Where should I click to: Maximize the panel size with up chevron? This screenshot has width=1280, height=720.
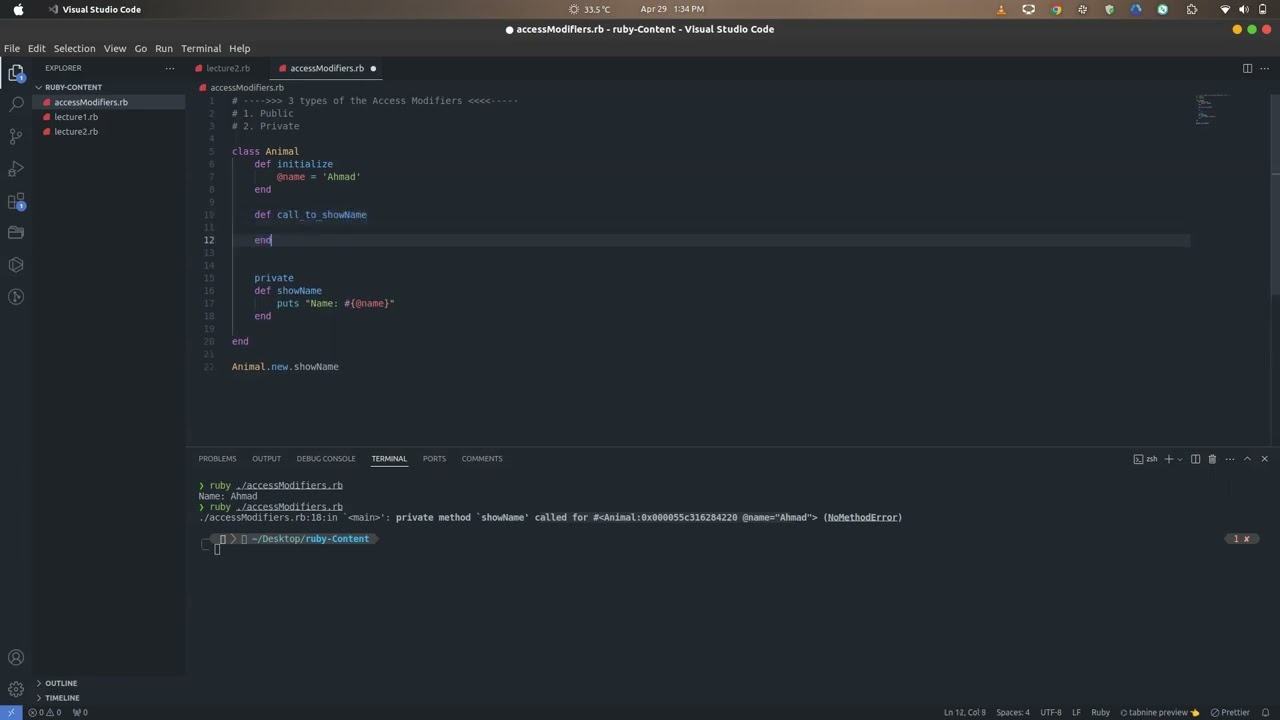click(1247, 459)
